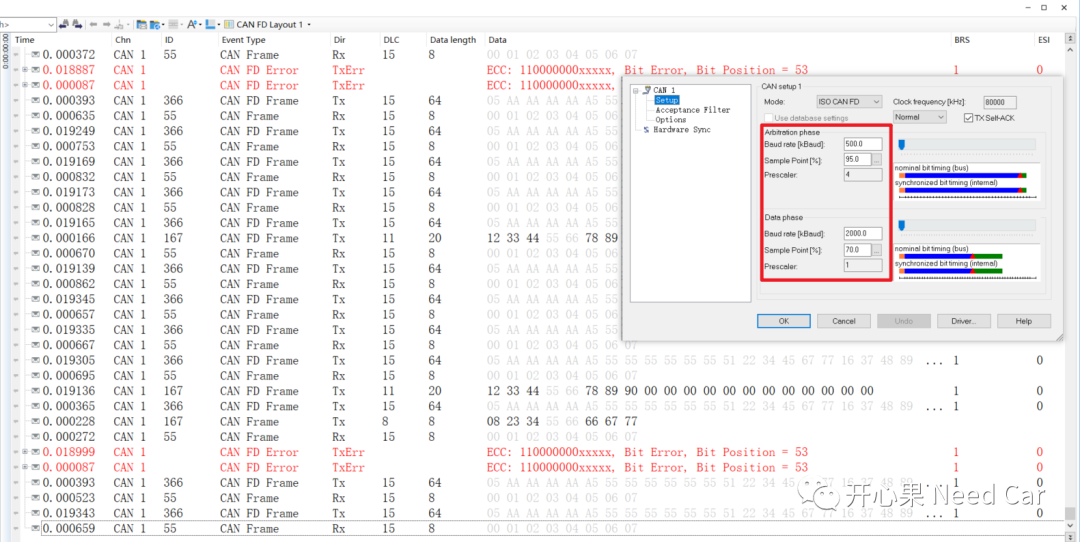Toggle the TX Self-ACK checkbox
Screen dimensions: 1080x542
pos(969,118)
